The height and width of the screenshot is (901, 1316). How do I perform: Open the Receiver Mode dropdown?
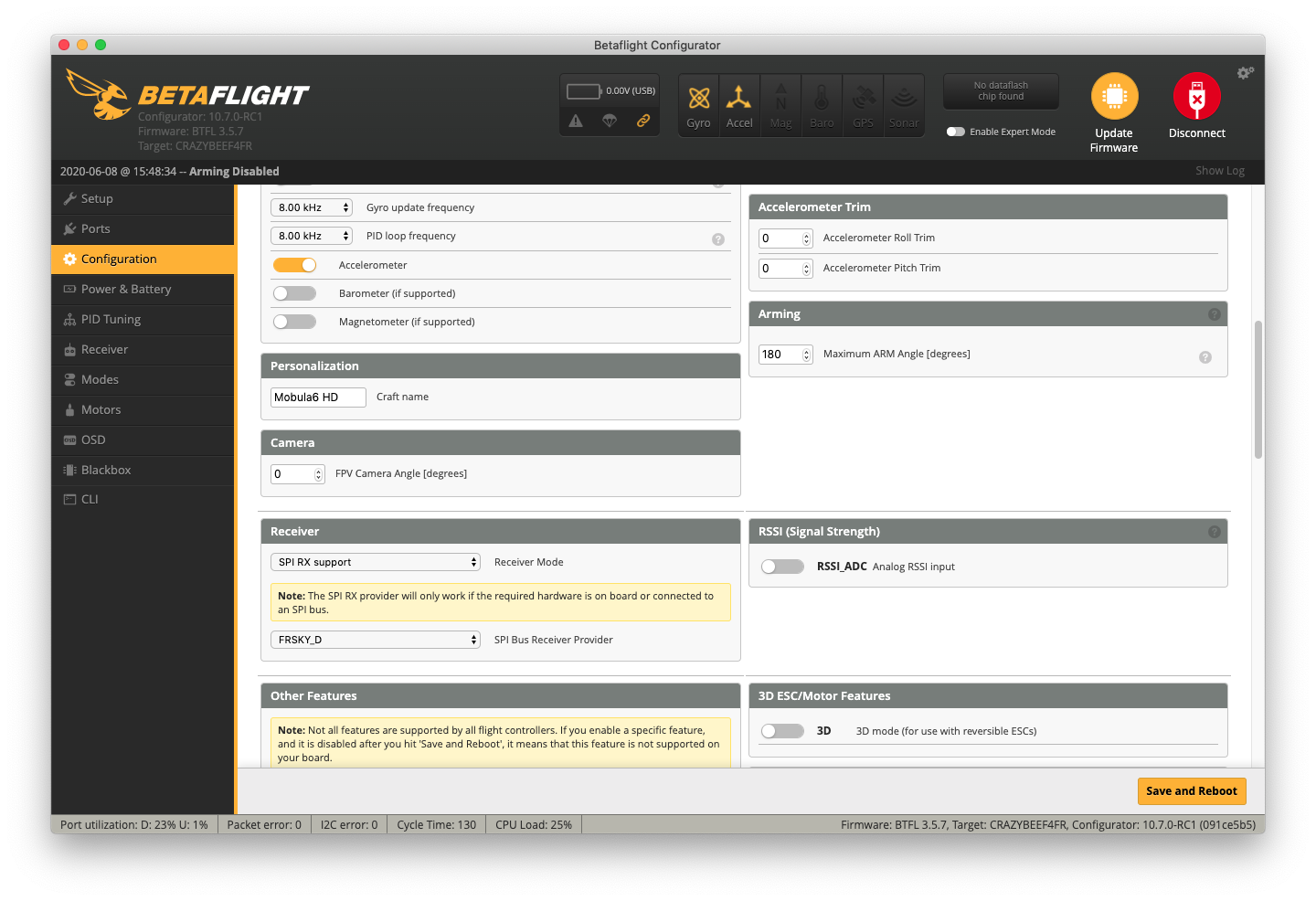376,562
